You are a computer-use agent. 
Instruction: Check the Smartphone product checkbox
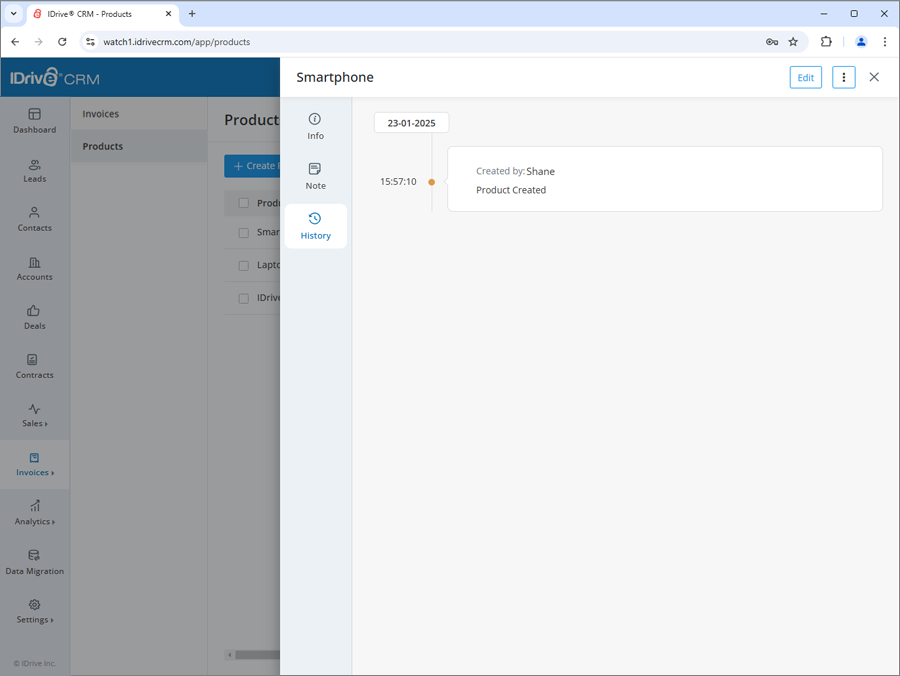pos(244,231)
